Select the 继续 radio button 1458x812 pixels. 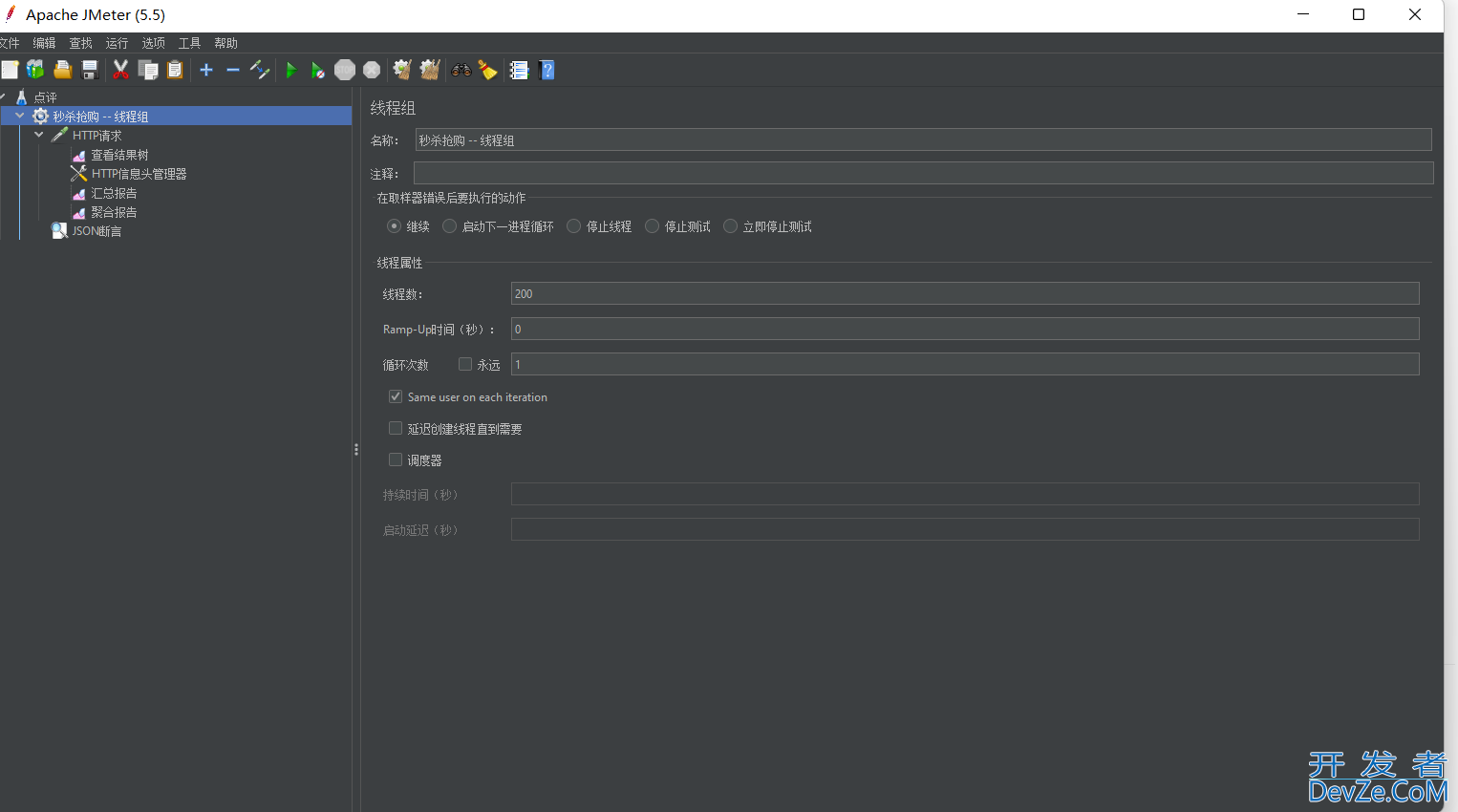click(x=394, y=226)
